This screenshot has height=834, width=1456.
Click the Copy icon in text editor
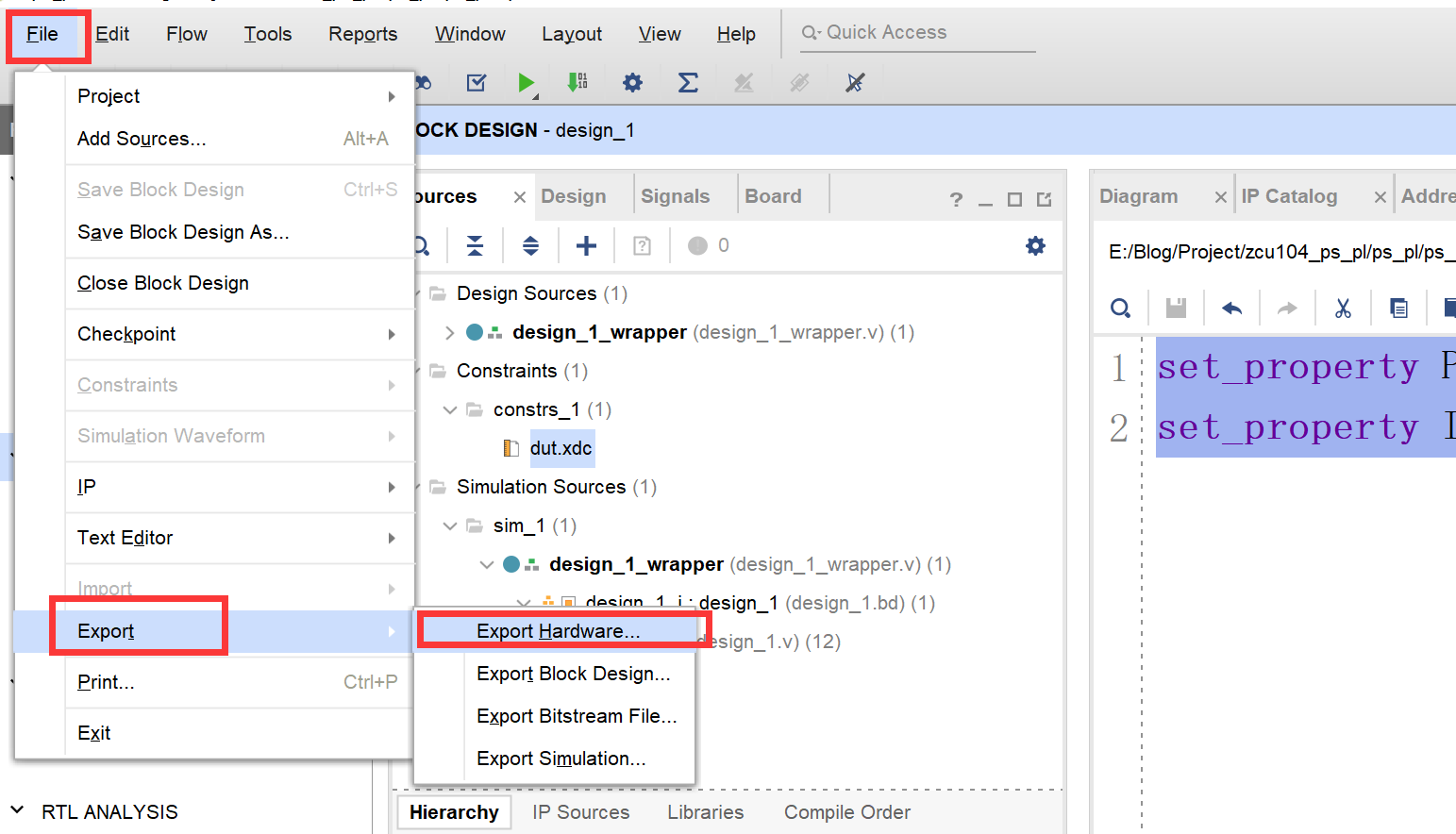click(1398, 309)
